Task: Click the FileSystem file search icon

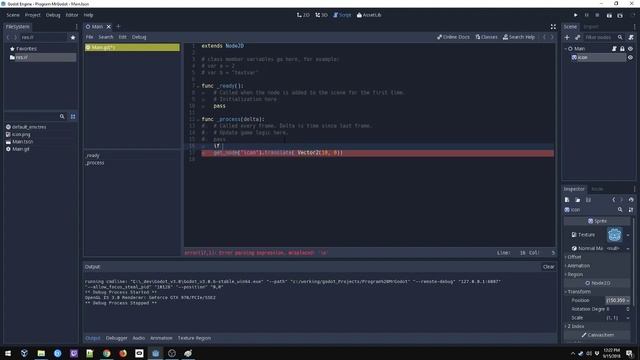Action: tap(62, 117)
